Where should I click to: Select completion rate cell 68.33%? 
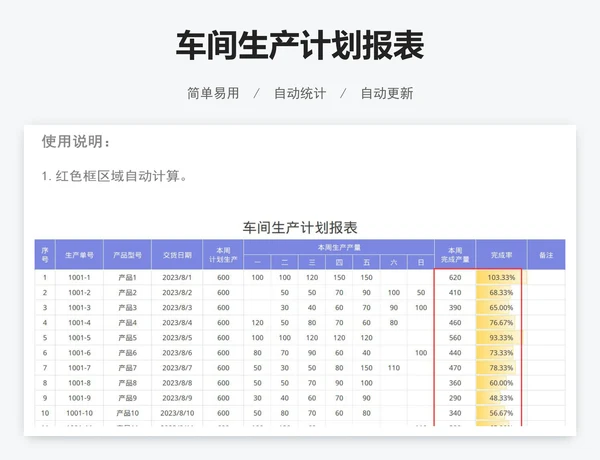pos(501,292)
